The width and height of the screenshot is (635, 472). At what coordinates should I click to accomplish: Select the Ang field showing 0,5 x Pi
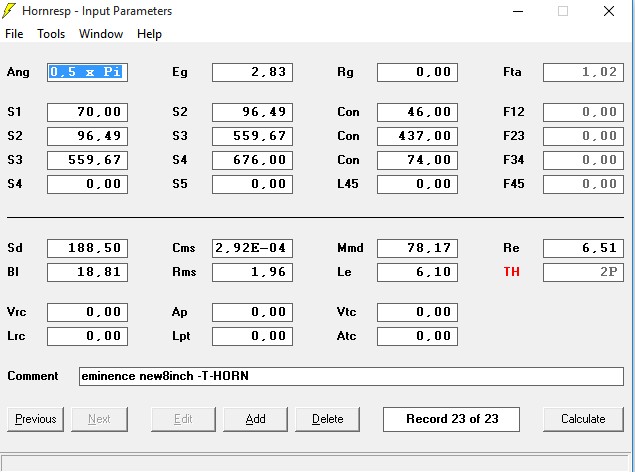tap(87, 72)
